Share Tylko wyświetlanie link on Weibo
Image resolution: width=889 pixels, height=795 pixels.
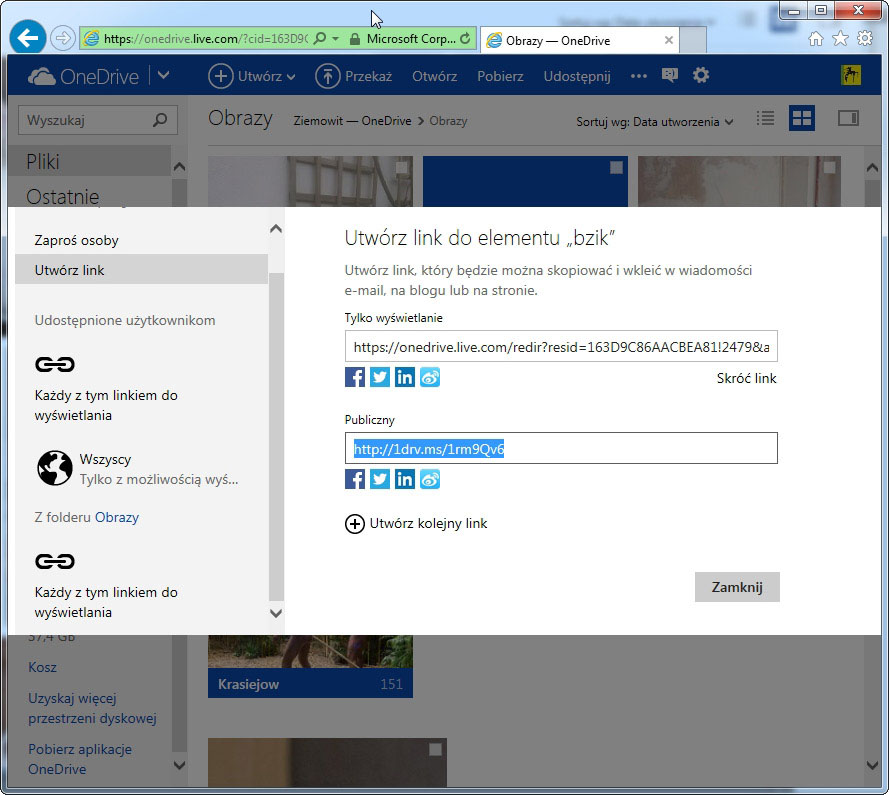pyautogui.click(x=430, y=377)
